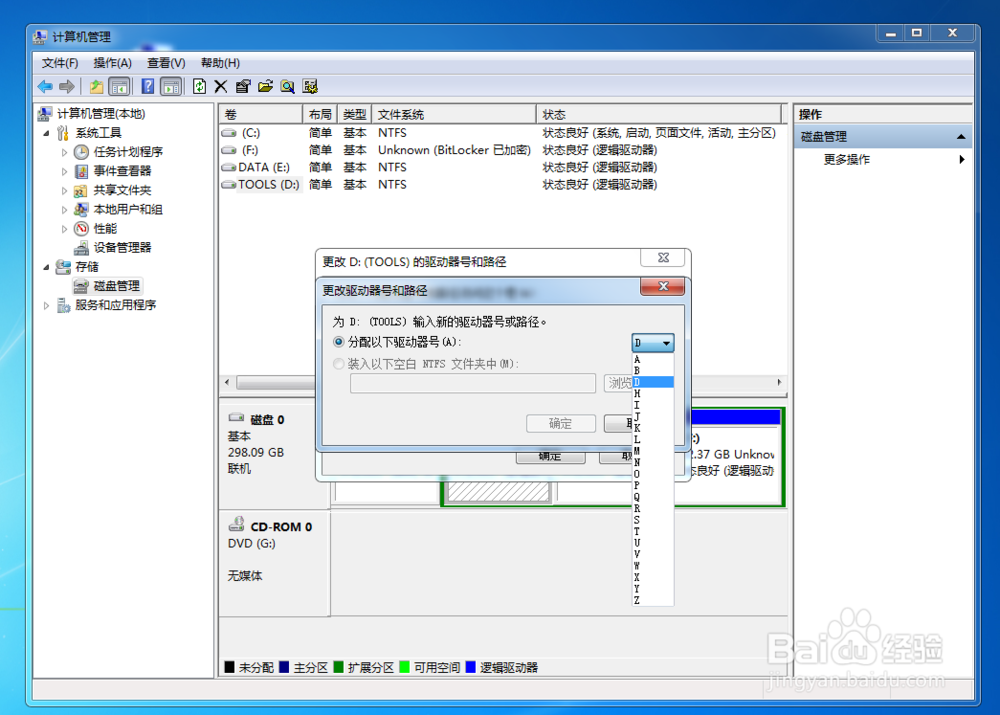Select the (C:) volume row

501,133
